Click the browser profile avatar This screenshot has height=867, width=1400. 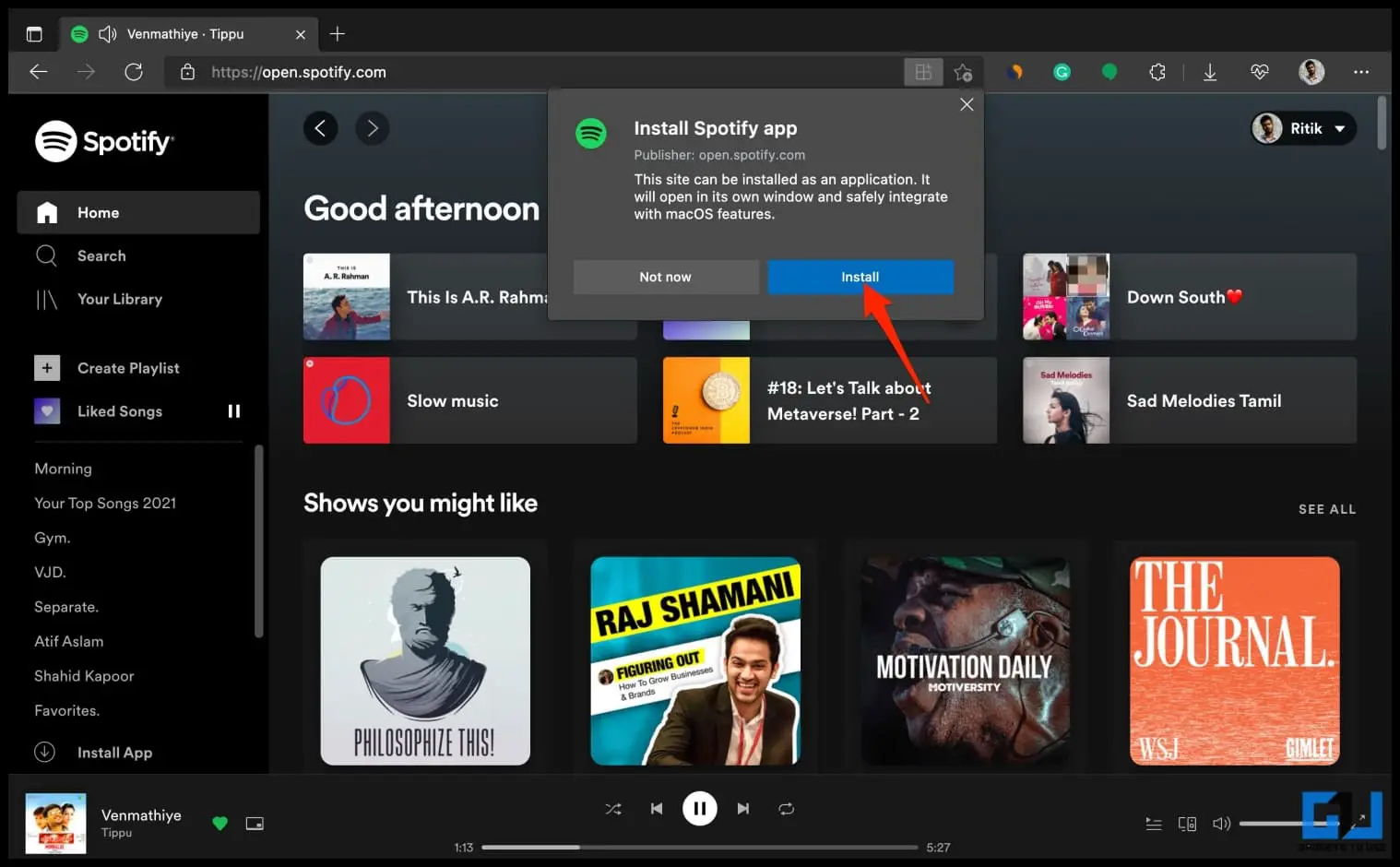coord(1311,72)
